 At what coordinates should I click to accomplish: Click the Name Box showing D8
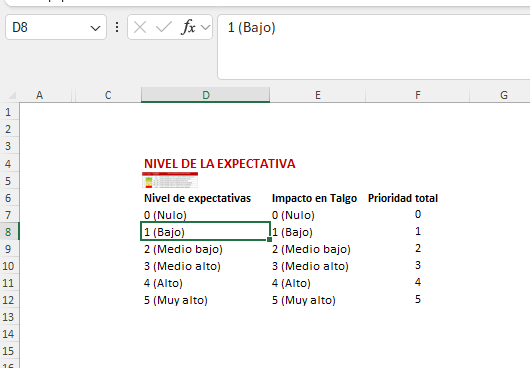(56, 27)
